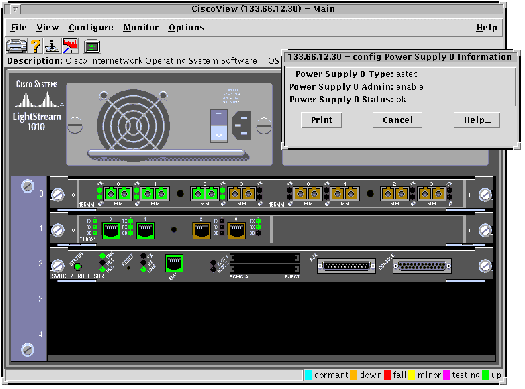Screen dimensions: 525x389
Task: Open the CiscoView window menu button
Action: coord(15,9)
